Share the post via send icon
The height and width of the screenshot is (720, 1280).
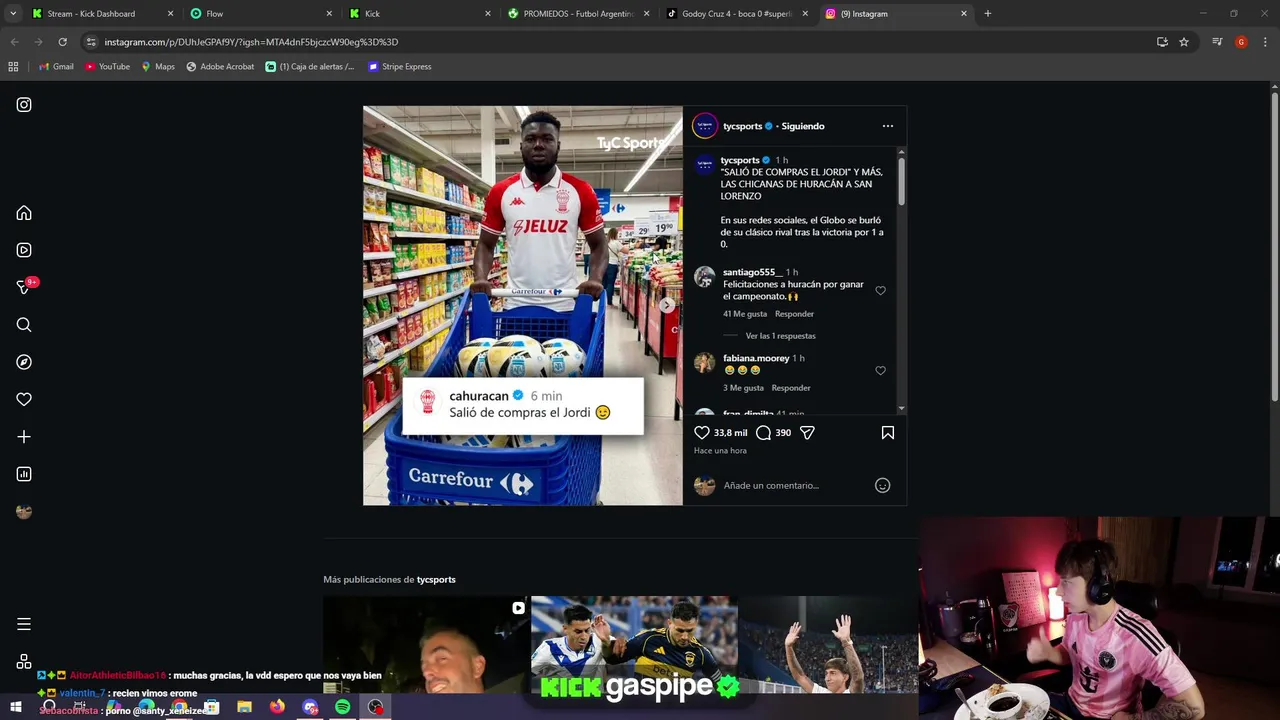tap(807, 432)
